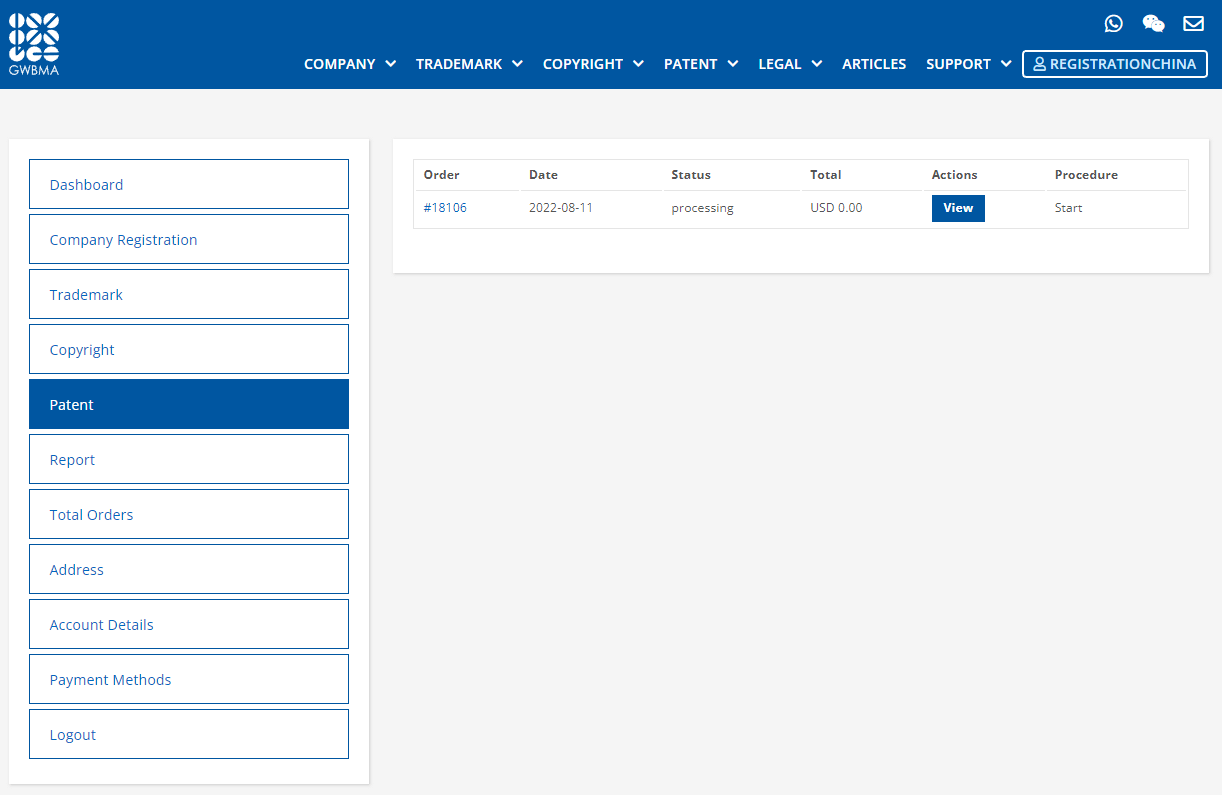This screenshot has width=1222, height=795.
Task: Click the Procedure column header
Action: coord(1086,175)
